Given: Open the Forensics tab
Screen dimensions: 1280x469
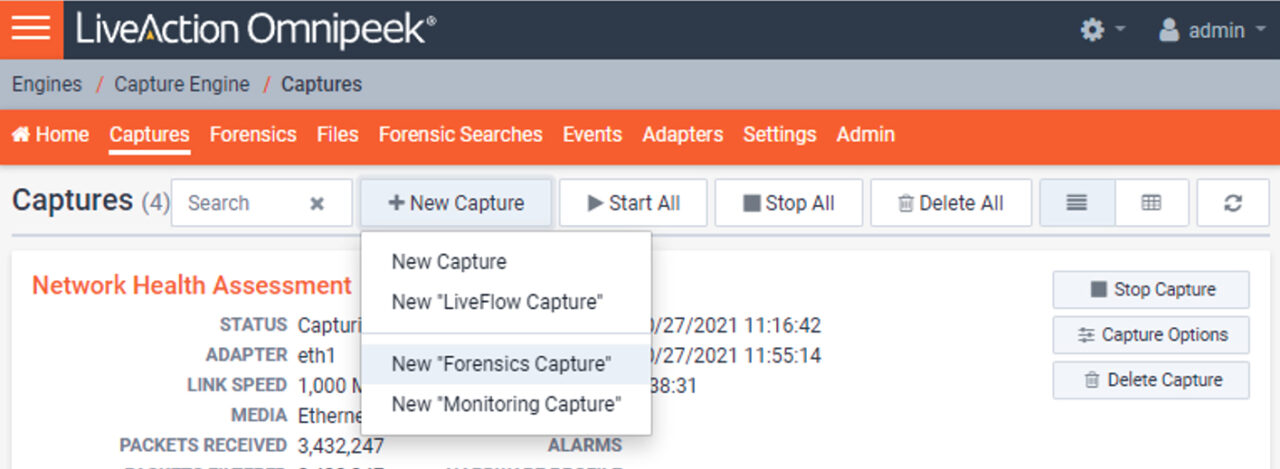Looking at the screenshot, I should pos(253,135).
